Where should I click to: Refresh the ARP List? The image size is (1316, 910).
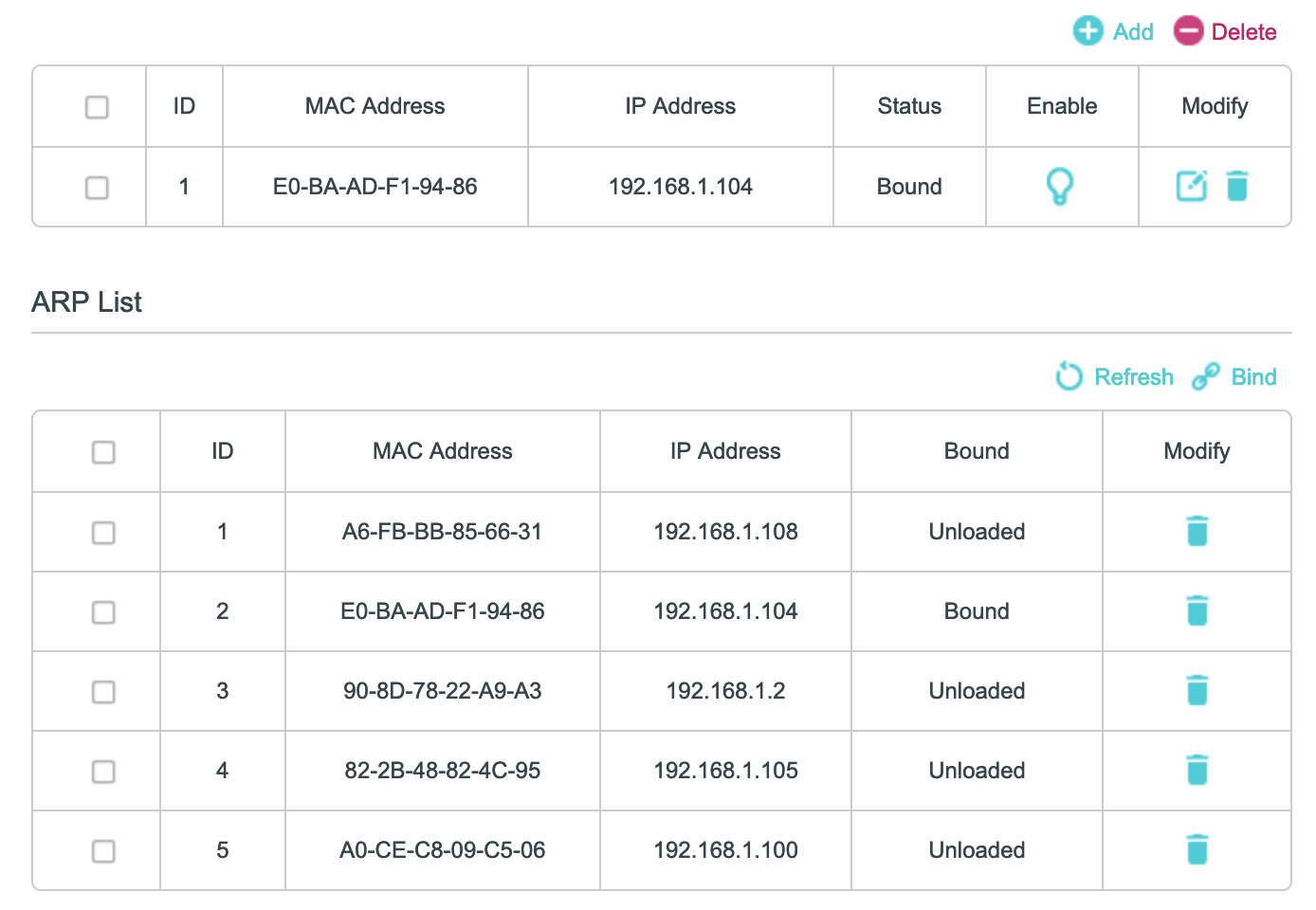pyautogui.click(x=1115, y=376)
